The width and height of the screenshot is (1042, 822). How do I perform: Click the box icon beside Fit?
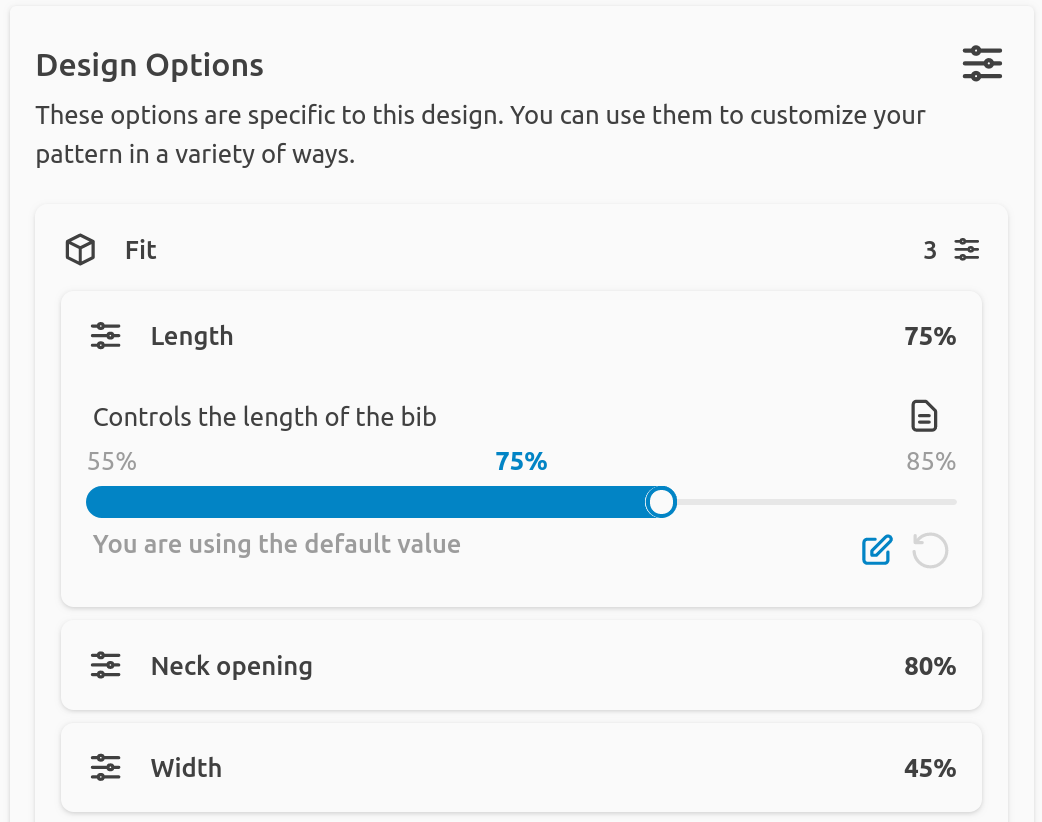pyautogui.click(x=79, y=250)
